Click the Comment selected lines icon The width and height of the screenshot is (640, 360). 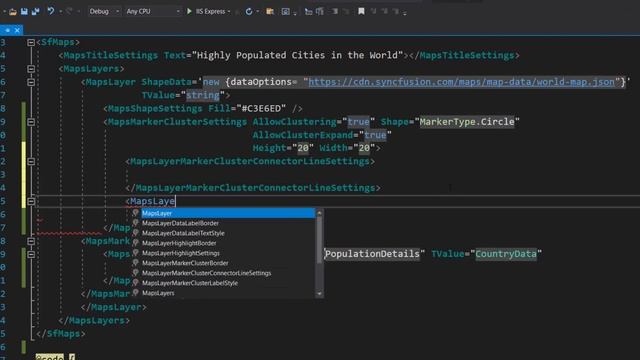(309, 11)
